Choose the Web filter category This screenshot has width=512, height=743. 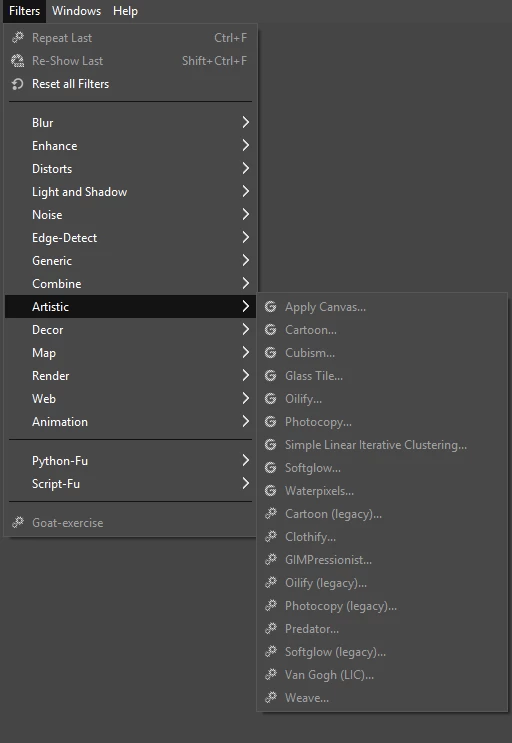click(130, 399)
